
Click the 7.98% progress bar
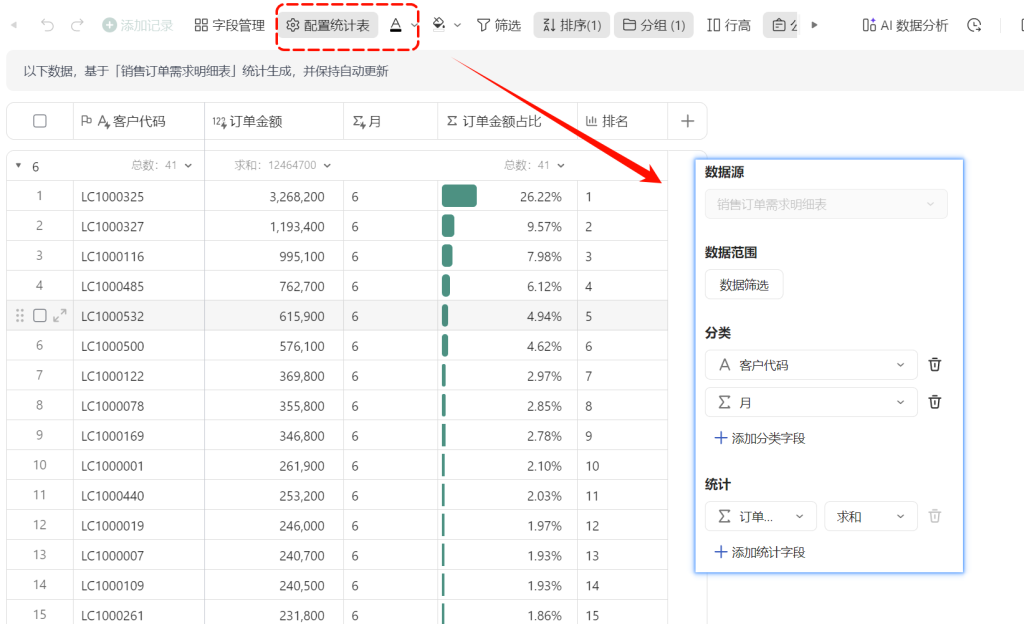pos(447,256)
